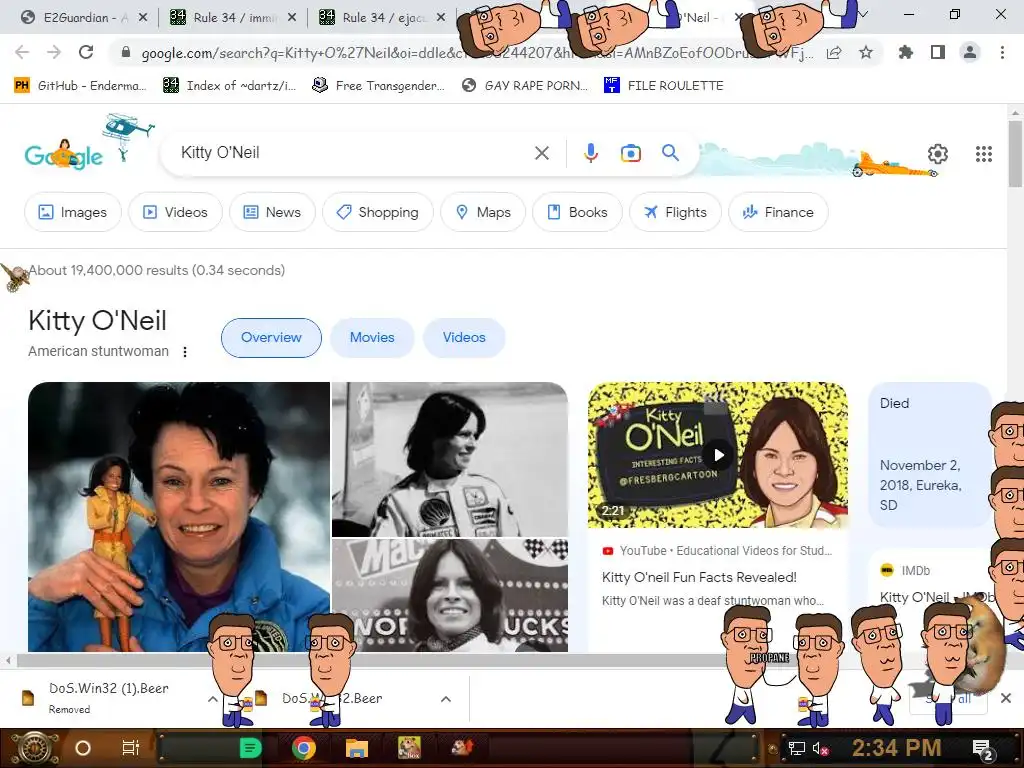The height and width of the screenshot is (768, 1024).
Task: Open Google quick settings gear
Action: (938, 153)
